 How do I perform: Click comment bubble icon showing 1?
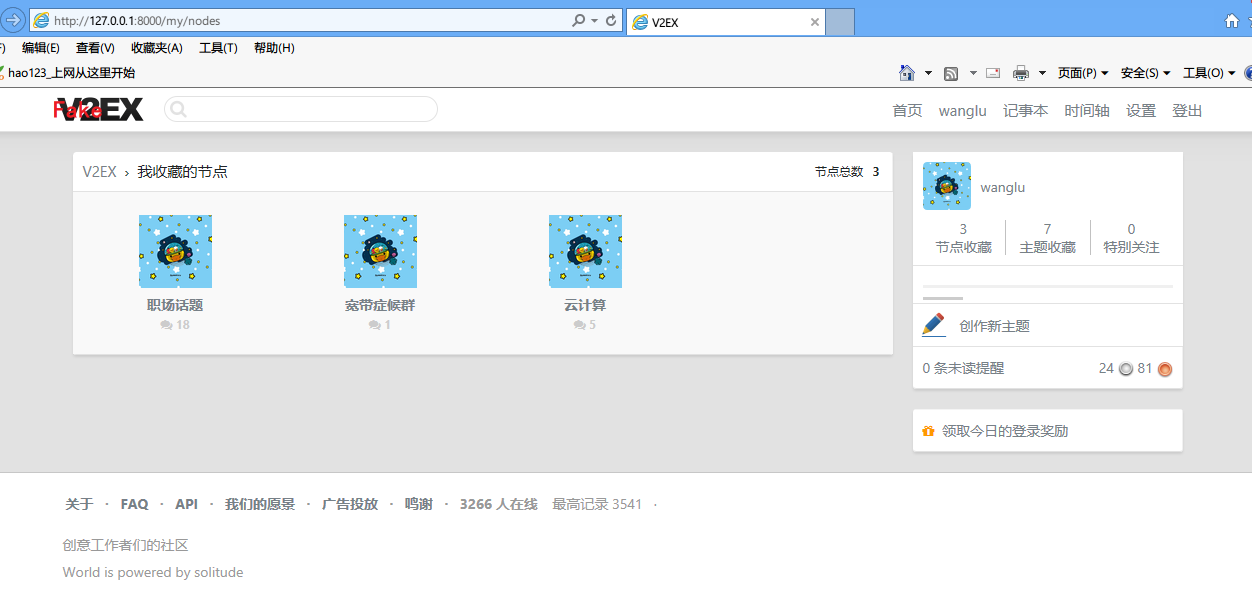375,325
